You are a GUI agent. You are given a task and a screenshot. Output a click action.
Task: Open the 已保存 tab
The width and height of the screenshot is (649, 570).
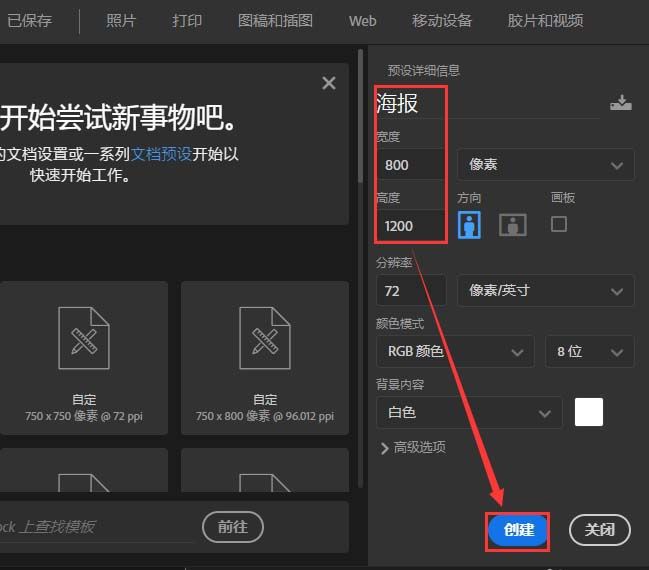click(x=30, y=21)
